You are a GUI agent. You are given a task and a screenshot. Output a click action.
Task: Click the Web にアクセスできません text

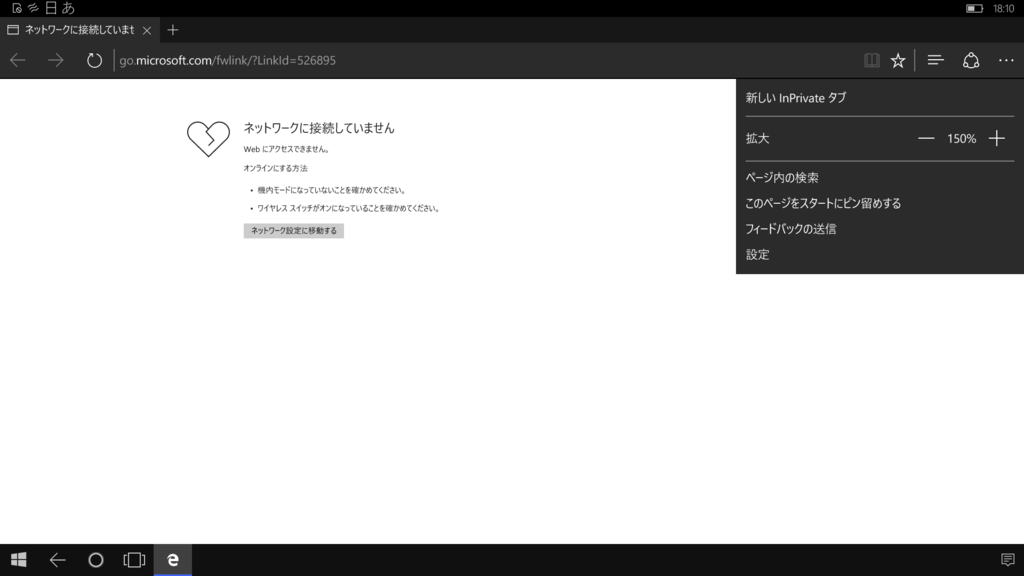286,149
